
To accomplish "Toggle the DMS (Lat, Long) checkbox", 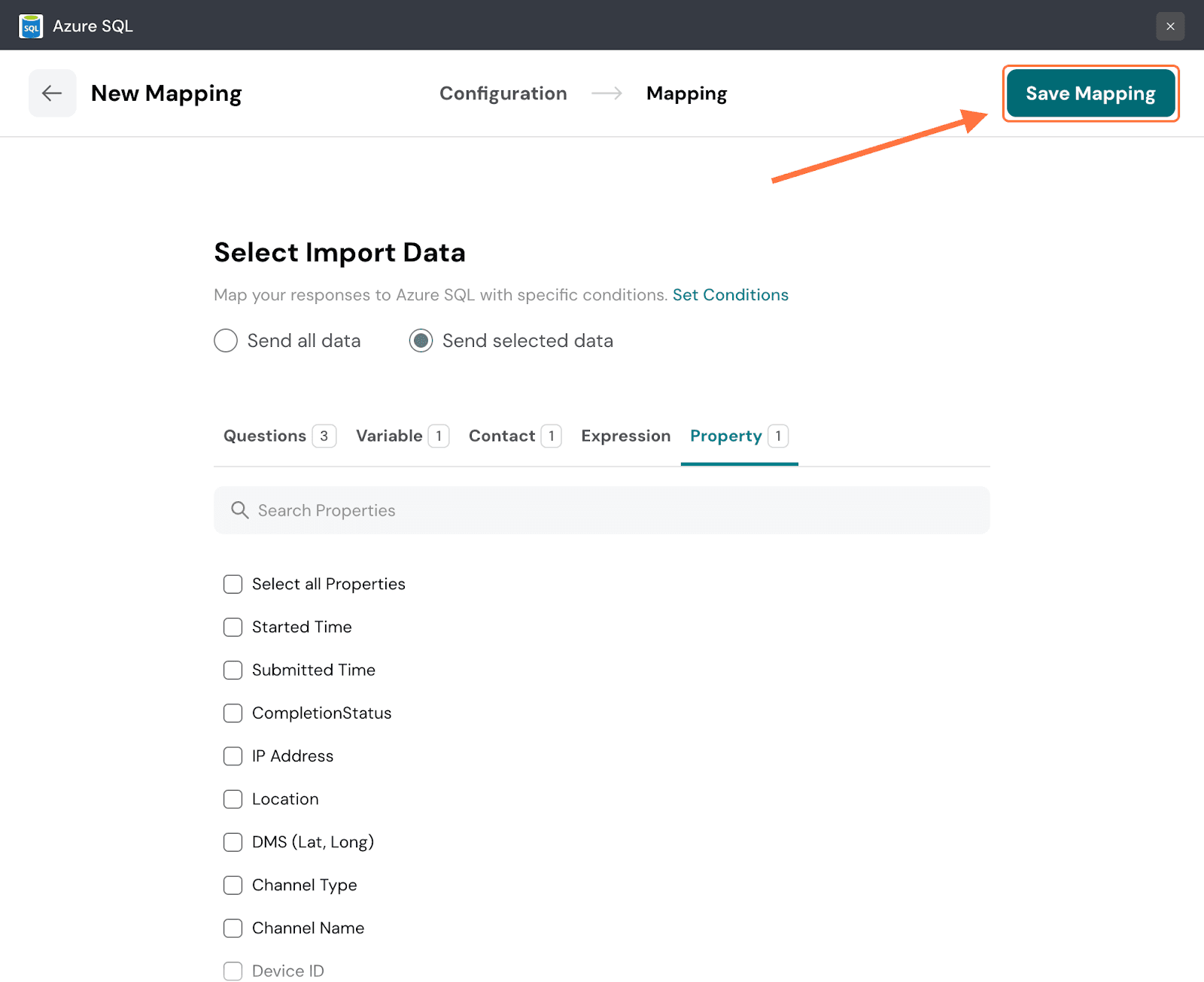I will coord(233,842).
